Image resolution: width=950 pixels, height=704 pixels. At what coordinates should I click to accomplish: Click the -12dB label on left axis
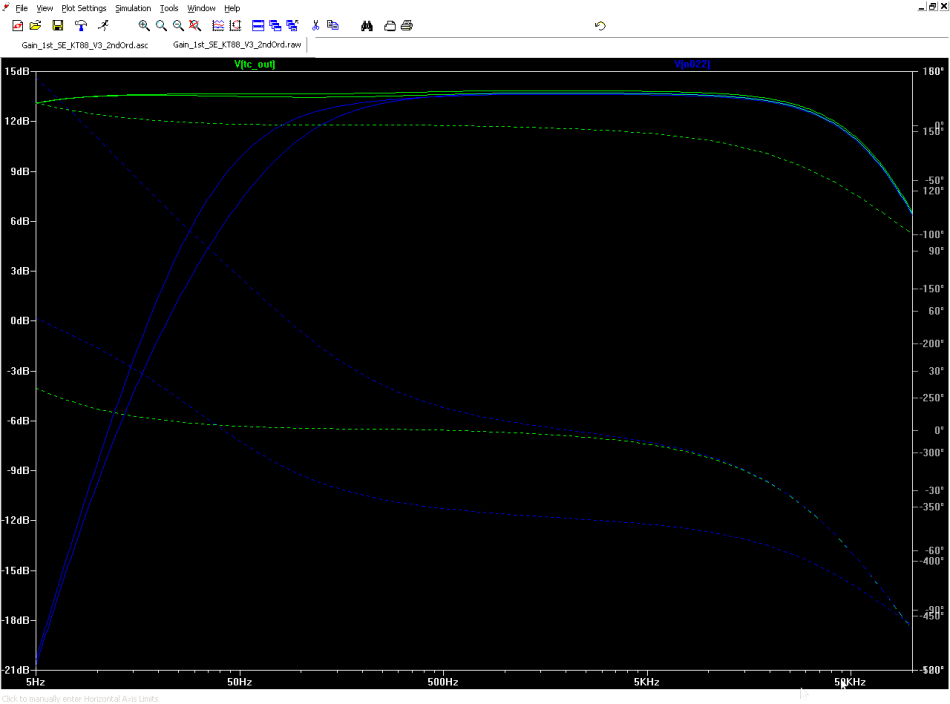pos(15,520)
